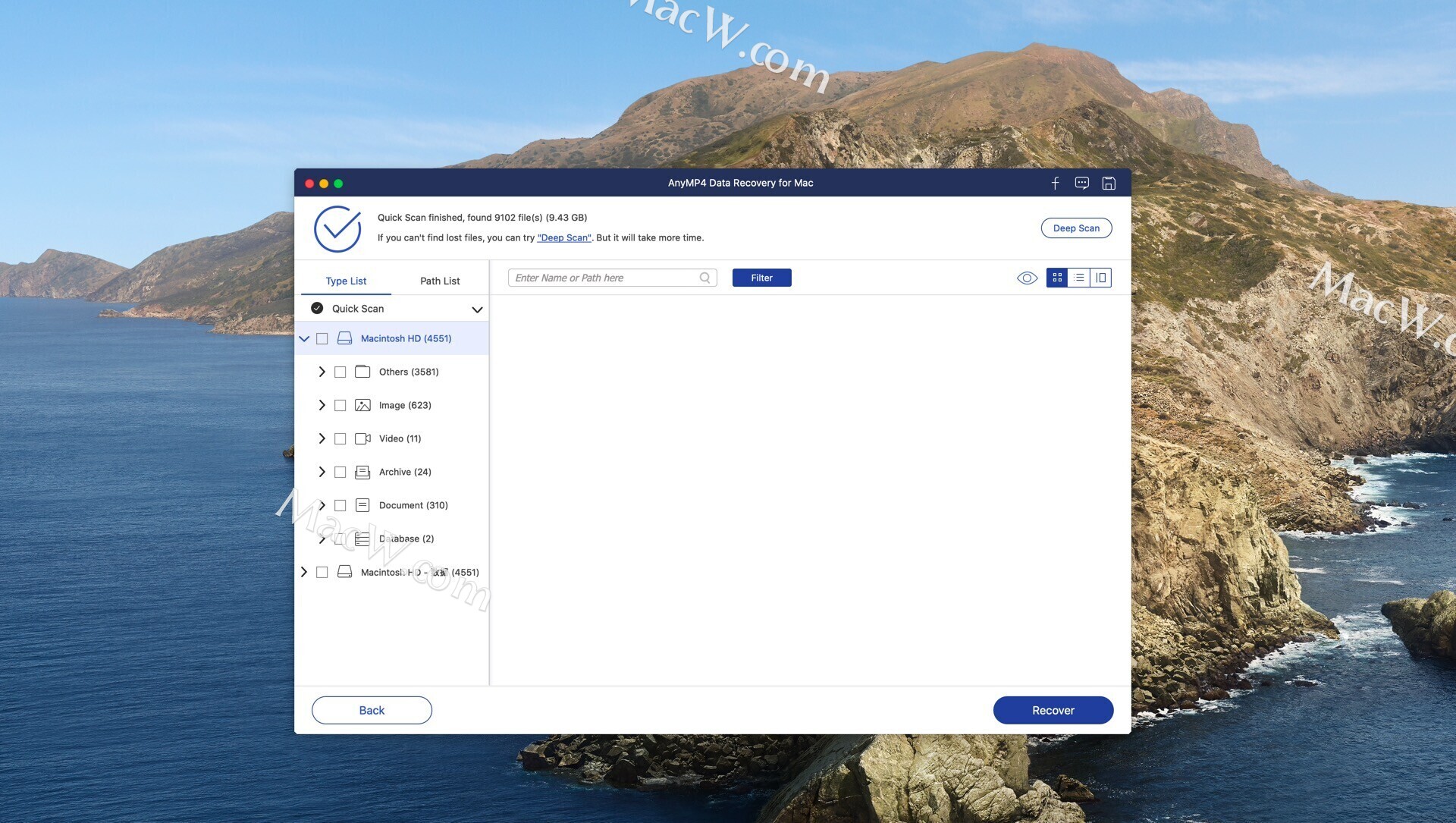Click the Others folder icon
1456x823 pixels.
tap(362, 372)
